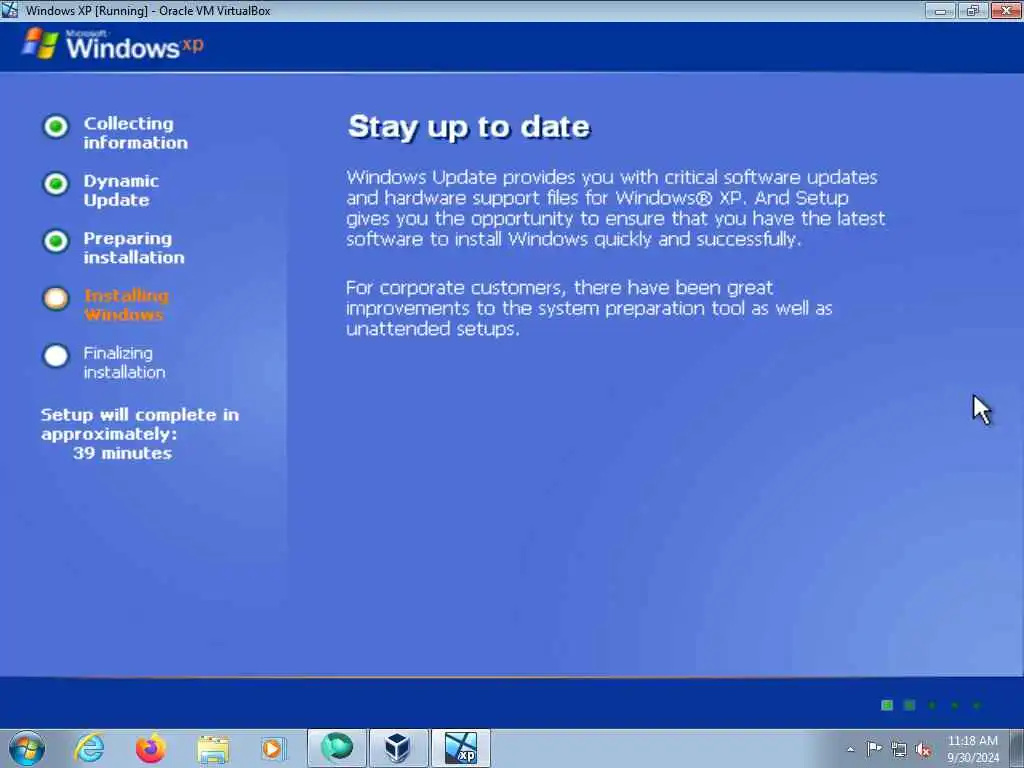The width and height of the screenshot is (1024, 768).
Task: Show hidden tray icons arrow
Action: pos(850,749)
